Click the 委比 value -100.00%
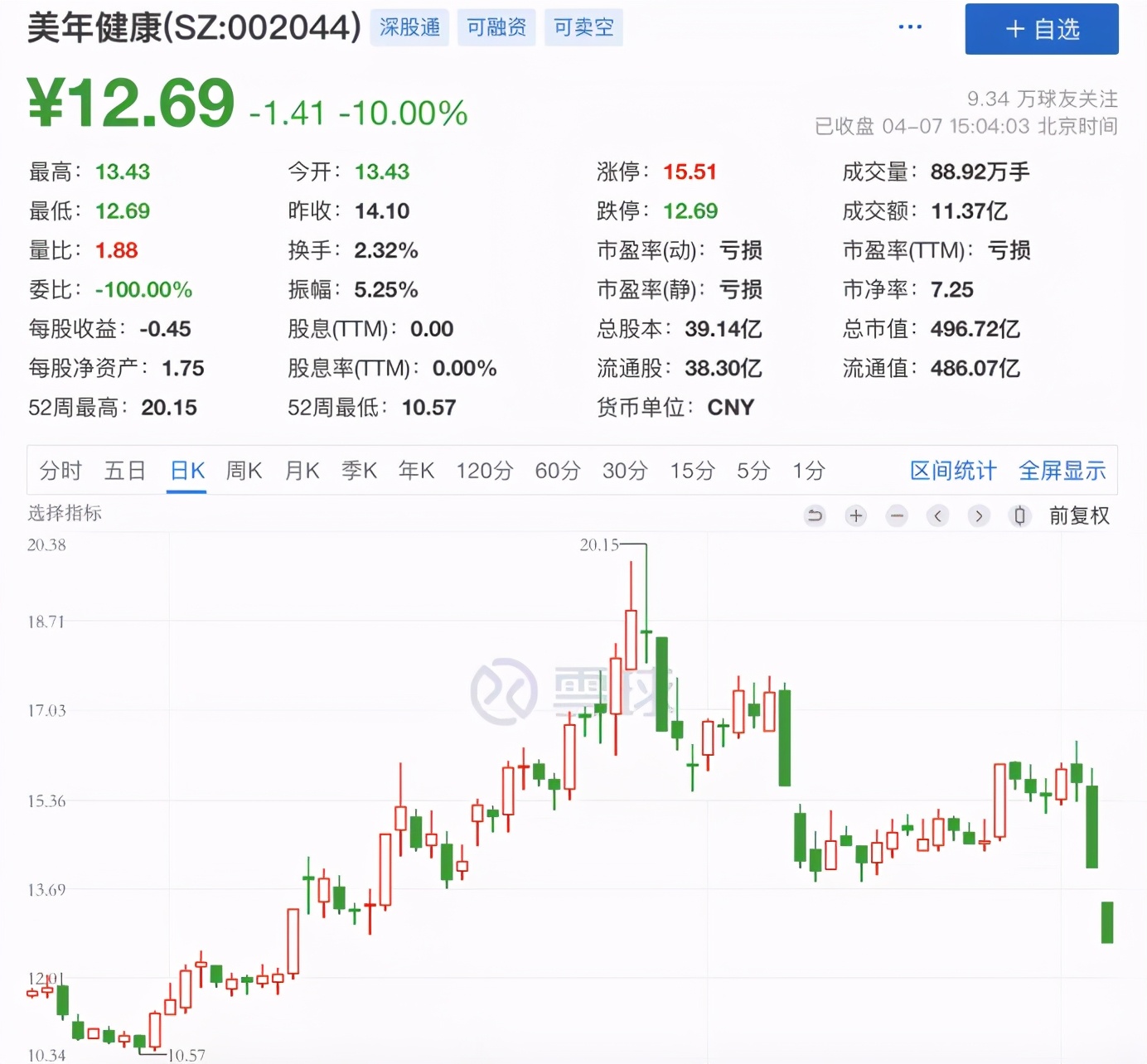The height and width of the screenshot is (1064, 1147). pyautogui.click(x=143, y=289)
